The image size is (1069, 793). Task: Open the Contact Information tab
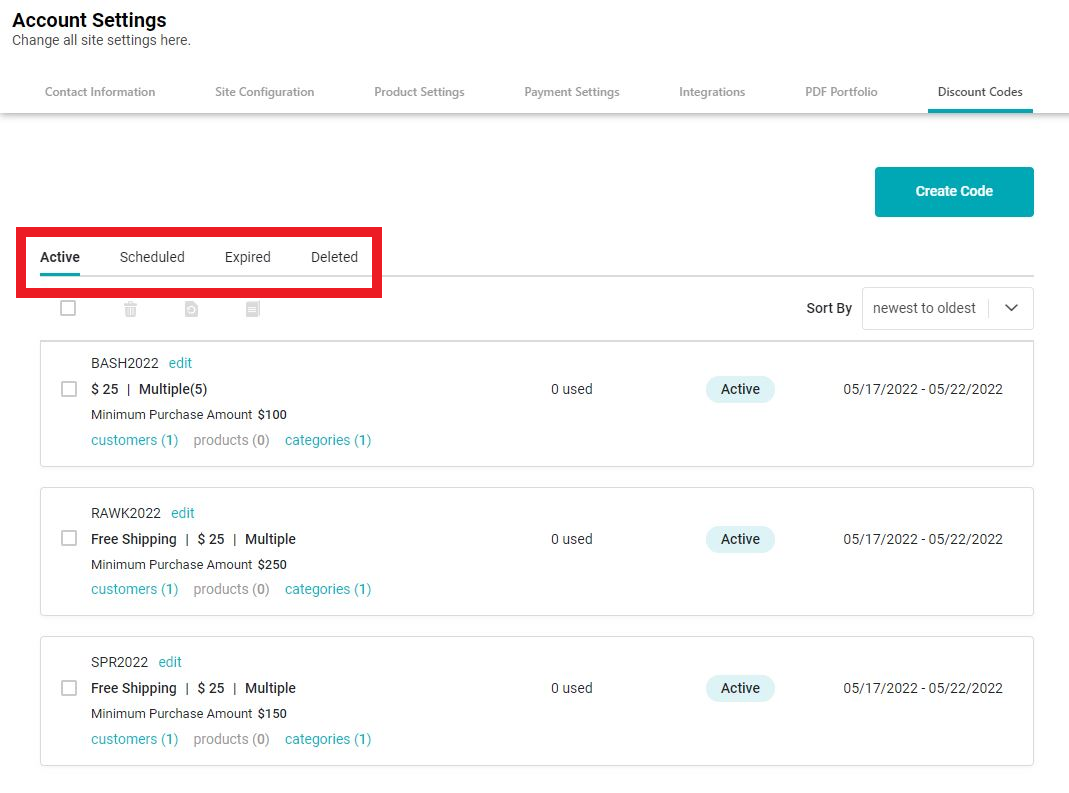tap(100, 92)
